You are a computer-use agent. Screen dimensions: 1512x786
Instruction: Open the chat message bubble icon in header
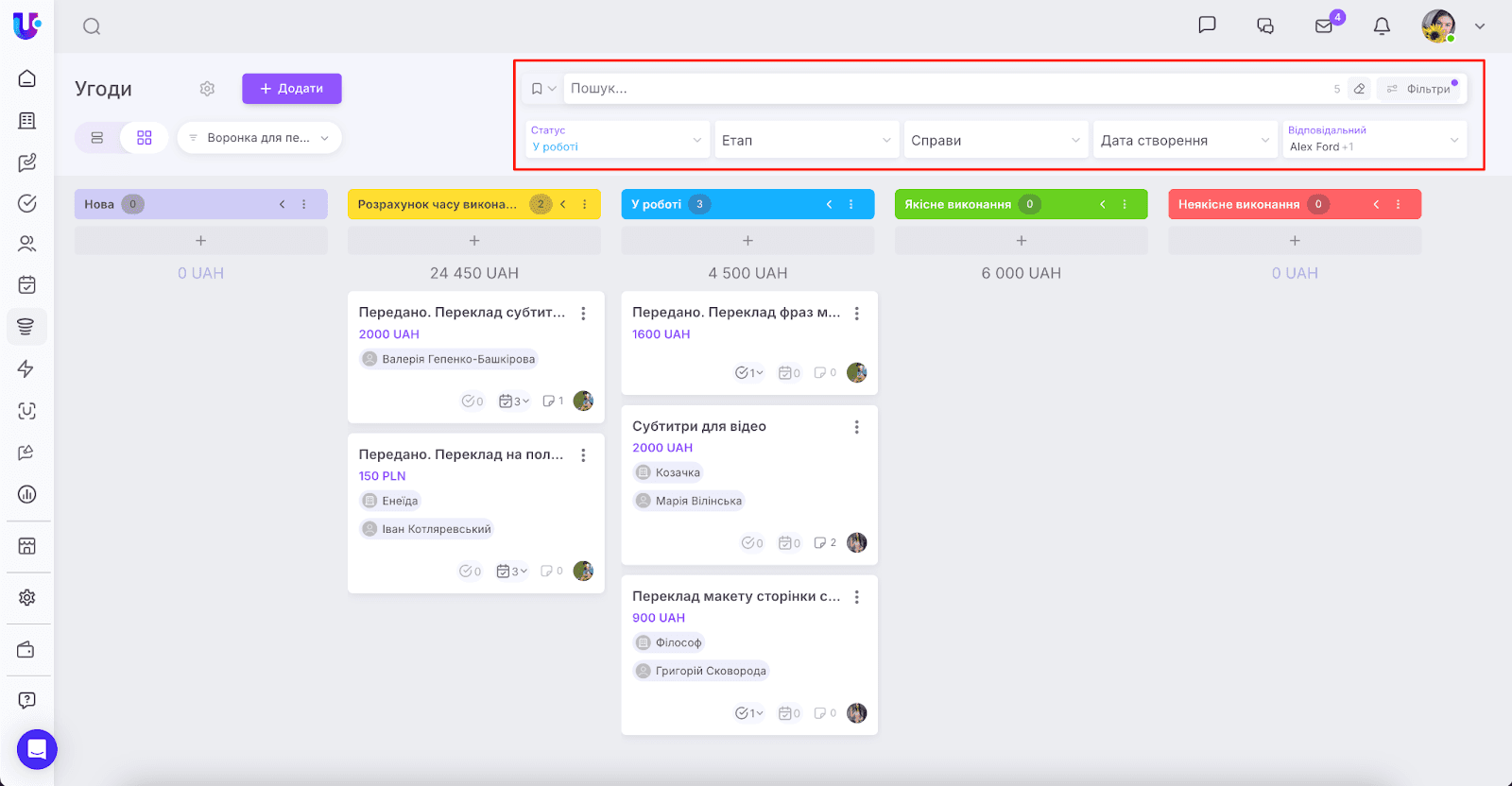click(1207, 26)
